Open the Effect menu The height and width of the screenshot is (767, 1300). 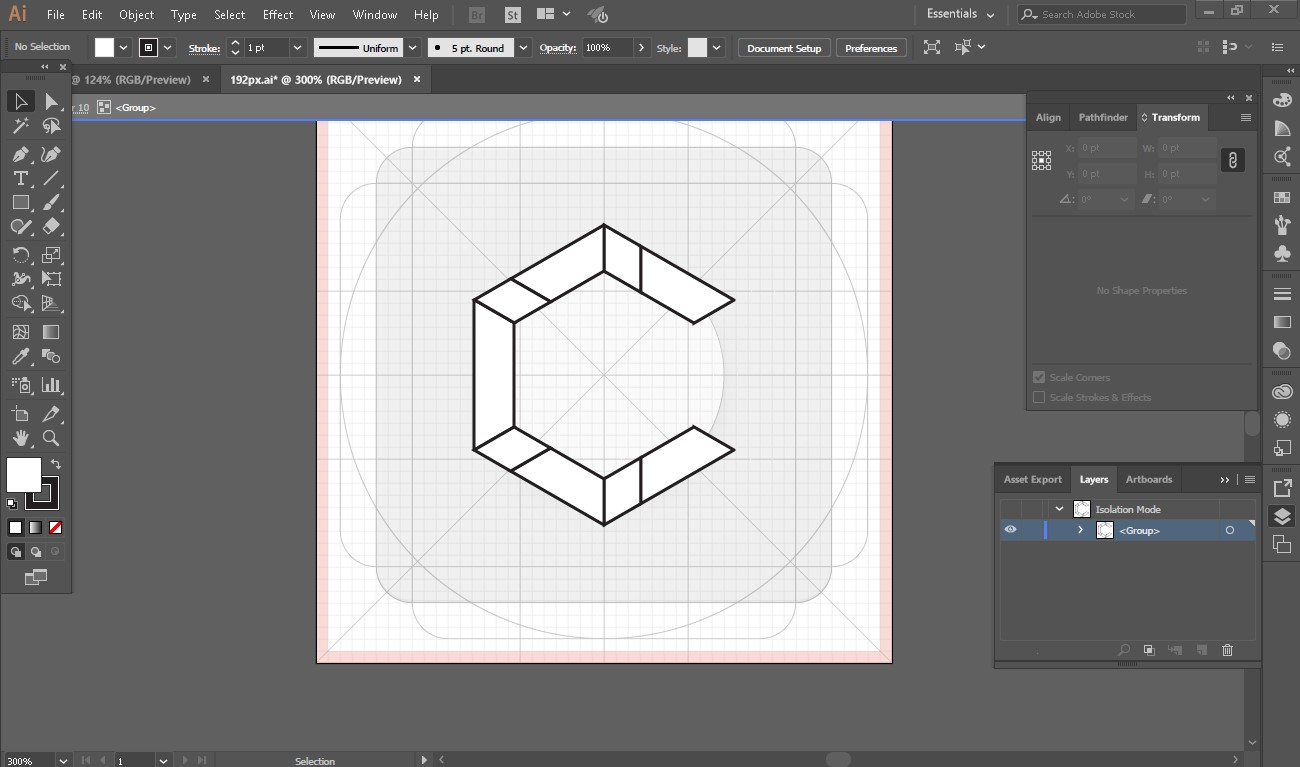click(x=278, y=15)
